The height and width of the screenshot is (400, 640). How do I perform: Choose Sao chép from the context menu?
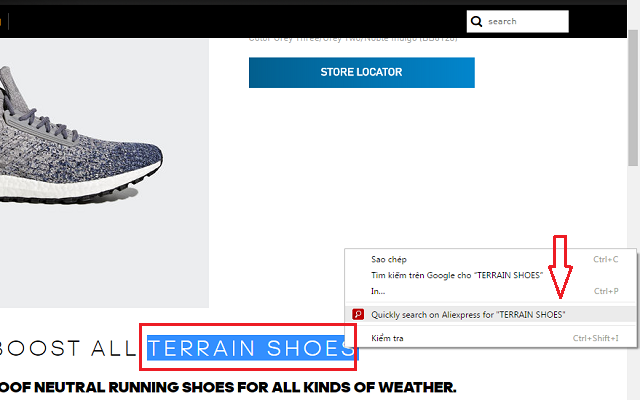[x=490, y=259]
